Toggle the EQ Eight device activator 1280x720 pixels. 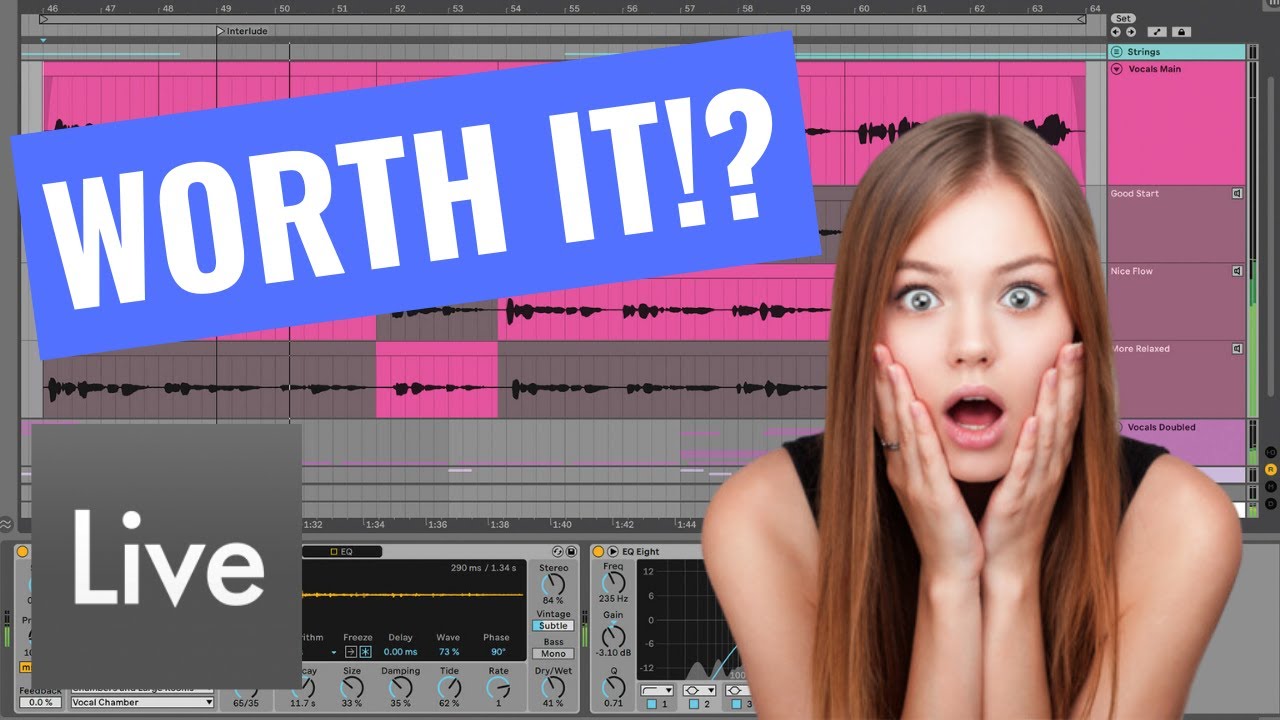(598, 551)
